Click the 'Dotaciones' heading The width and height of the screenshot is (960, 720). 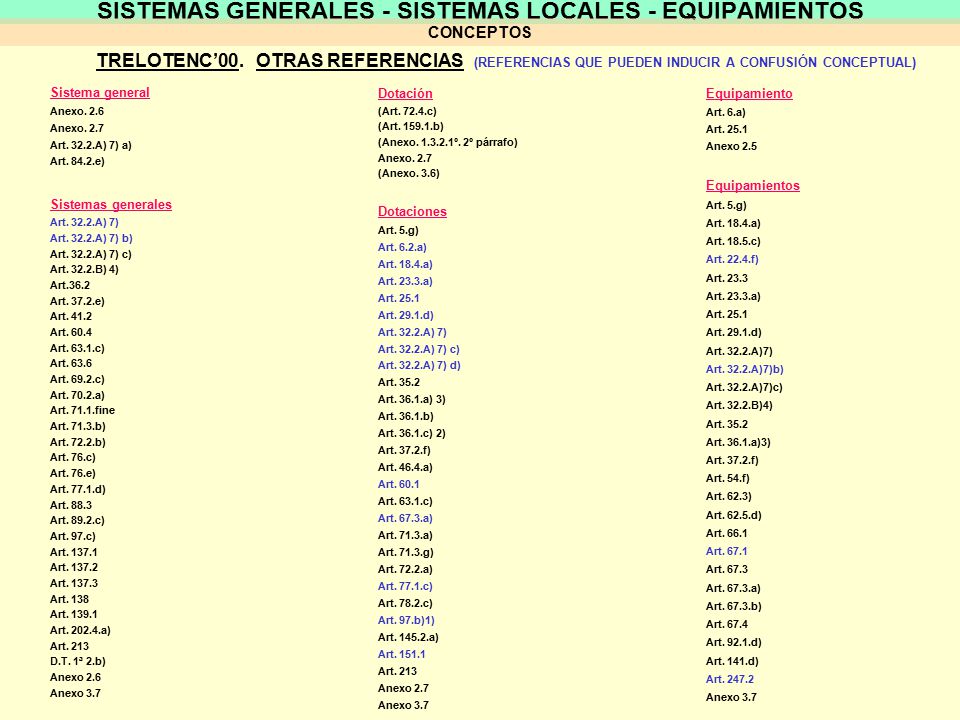tap(412, 211)
